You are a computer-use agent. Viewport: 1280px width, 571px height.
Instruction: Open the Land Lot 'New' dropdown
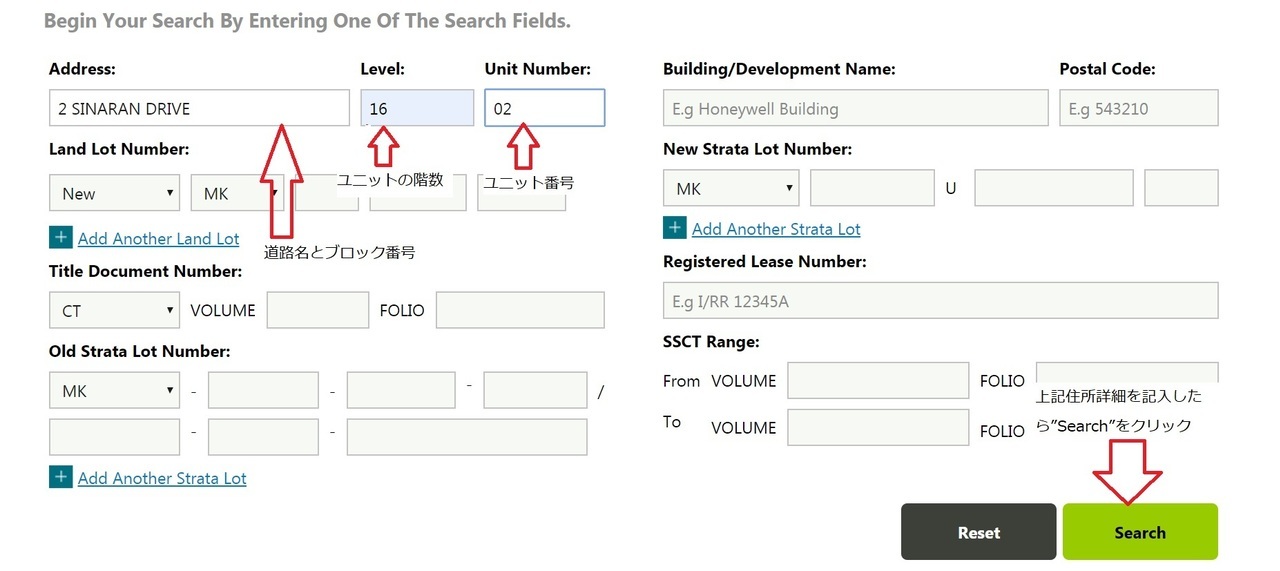tap(115, 193)
